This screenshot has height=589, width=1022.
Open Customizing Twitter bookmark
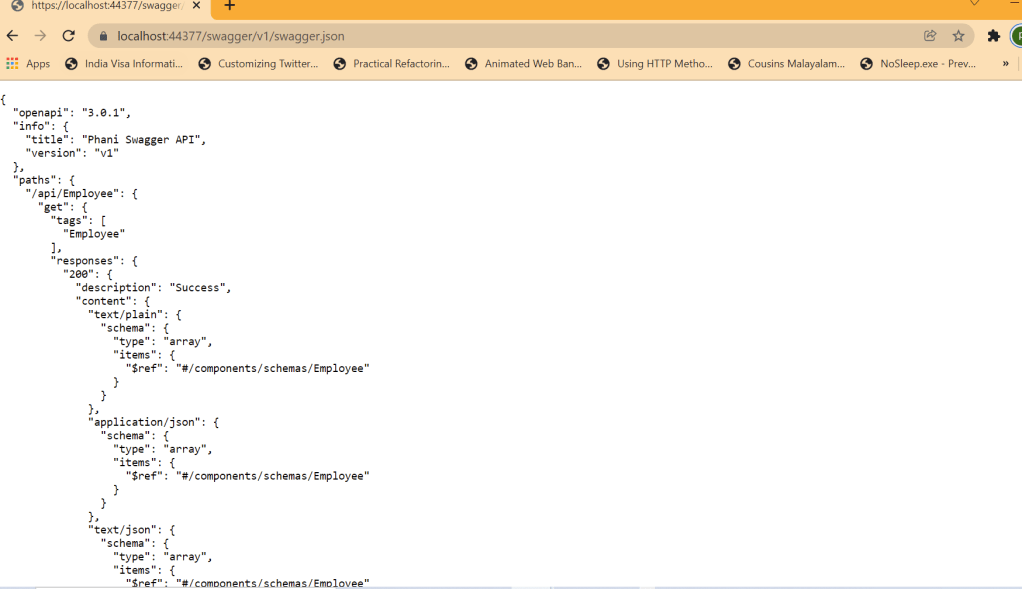(258, 64)
